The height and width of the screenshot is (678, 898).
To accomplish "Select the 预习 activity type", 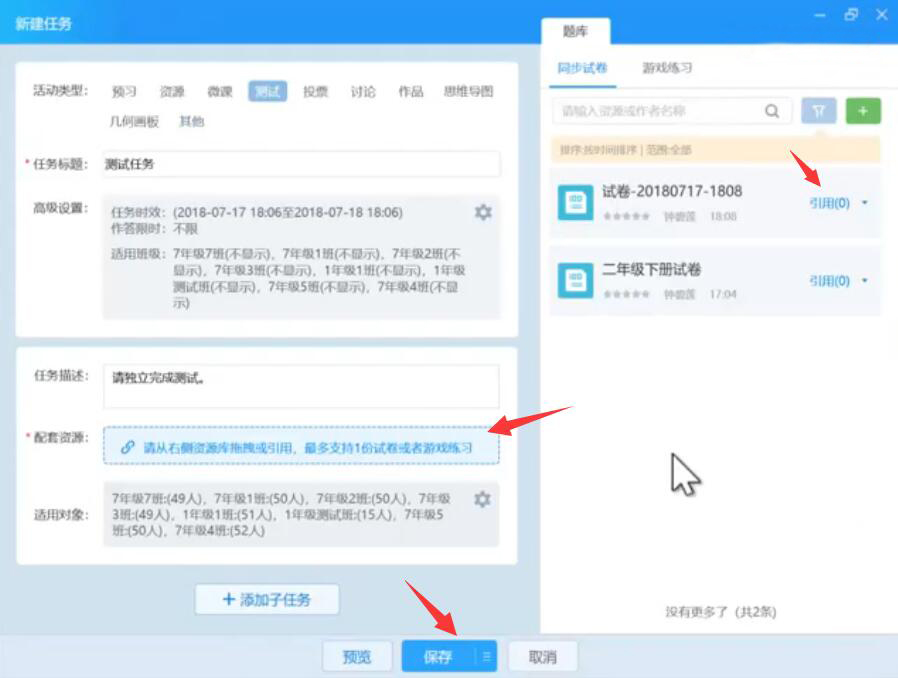I will 124,92.
